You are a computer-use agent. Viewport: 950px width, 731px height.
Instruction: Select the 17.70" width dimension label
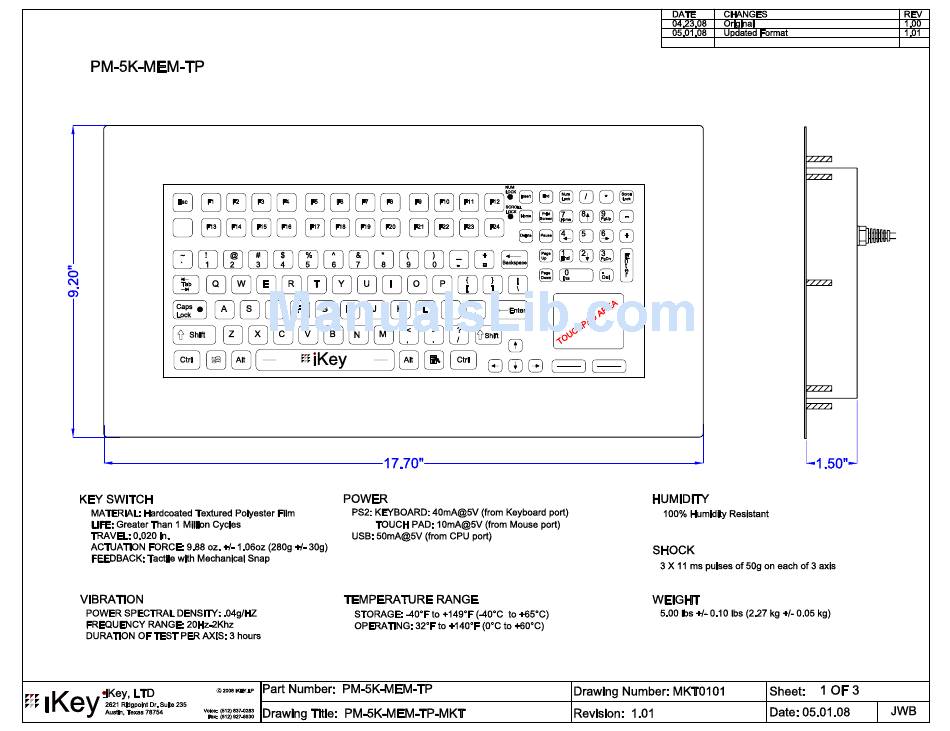click(x=403, y=463)
